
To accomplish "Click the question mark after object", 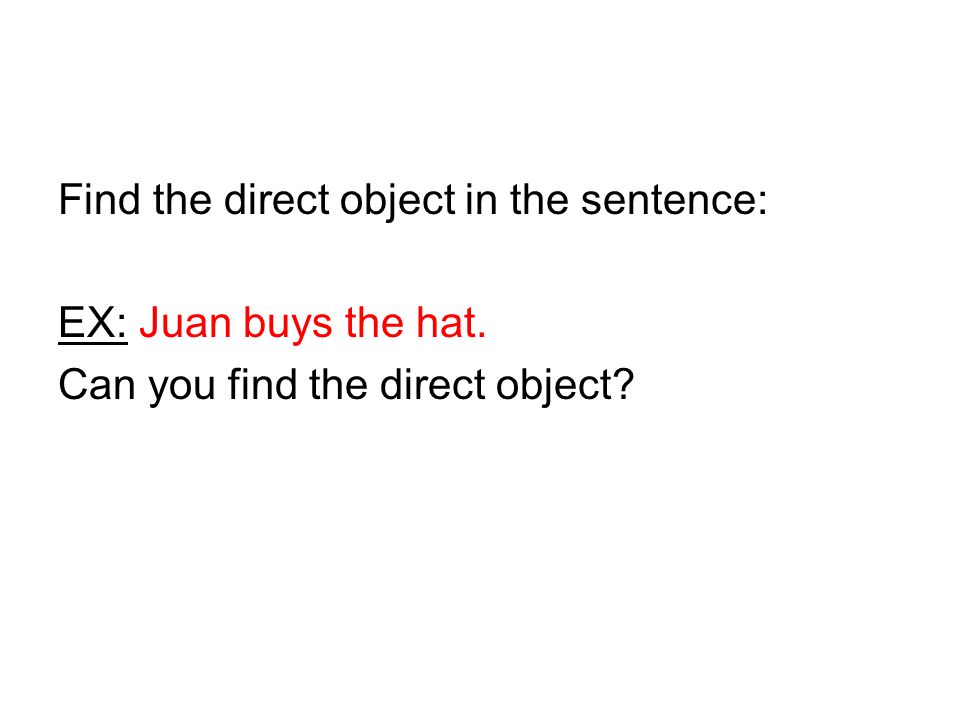I will click(x=624, y=384).
